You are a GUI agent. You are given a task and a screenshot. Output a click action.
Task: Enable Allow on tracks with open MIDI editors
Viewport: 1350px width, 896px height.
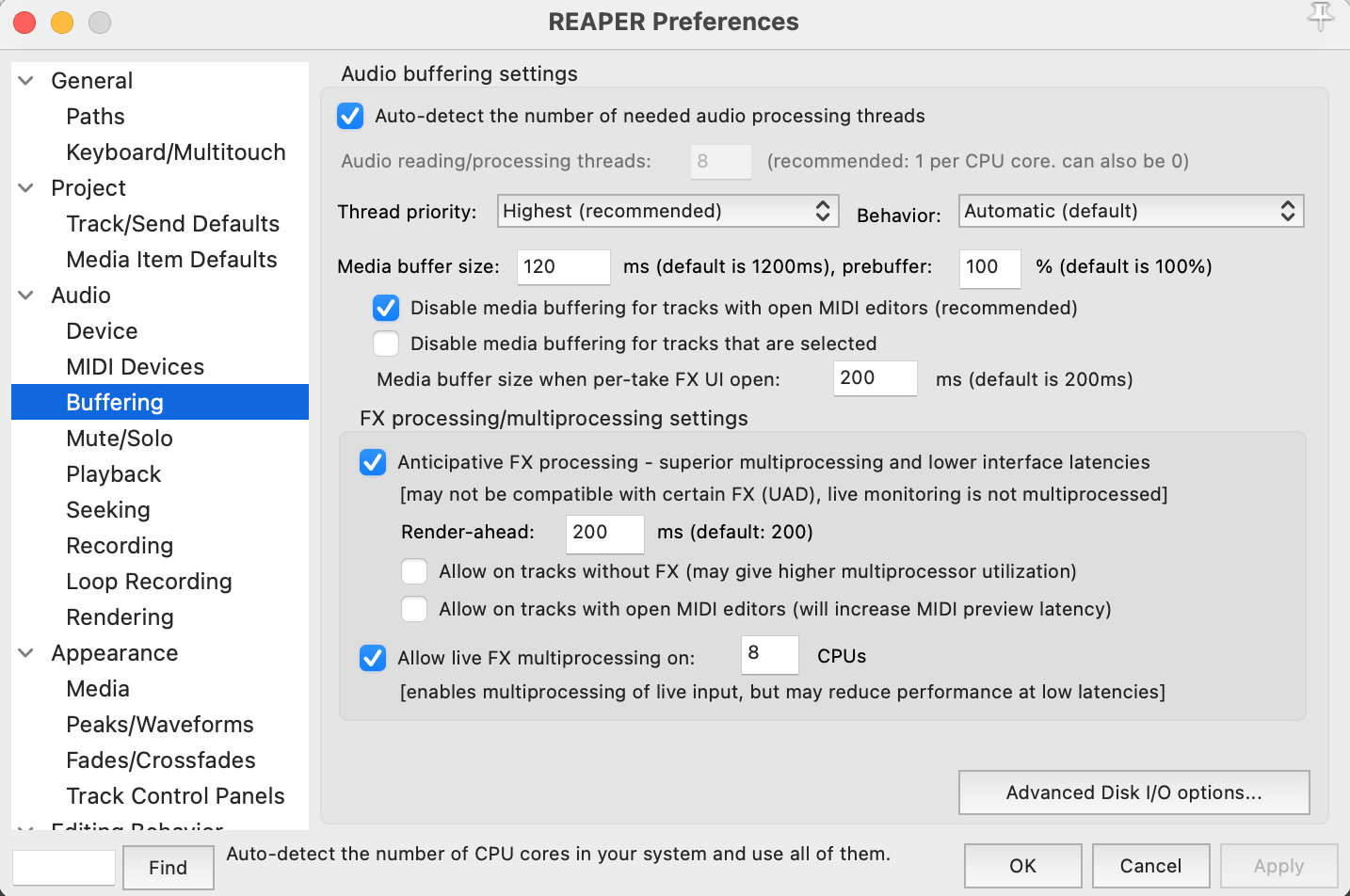414,609
